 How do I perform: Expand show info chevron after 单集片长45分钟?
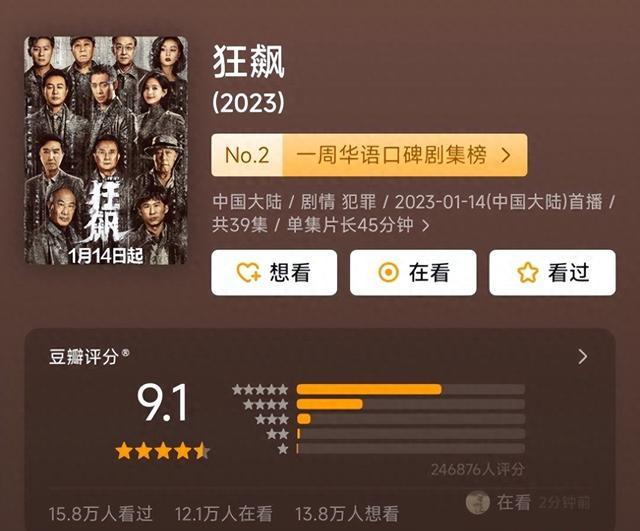click(425, 226)
